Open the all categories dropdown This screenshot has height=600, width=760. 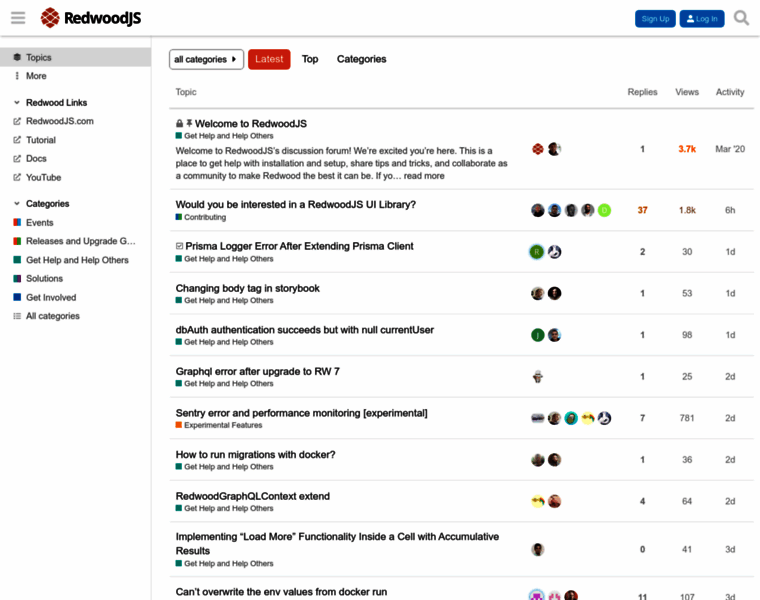click(x=206, y=59)
